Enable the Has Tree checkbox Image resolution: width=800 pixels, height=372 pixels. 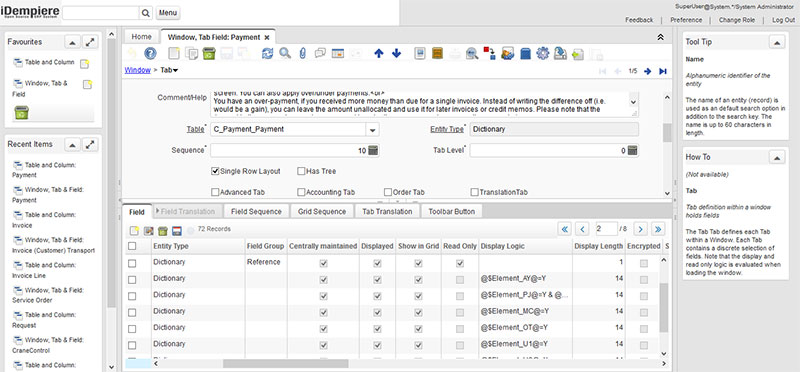tap(301, 171)
